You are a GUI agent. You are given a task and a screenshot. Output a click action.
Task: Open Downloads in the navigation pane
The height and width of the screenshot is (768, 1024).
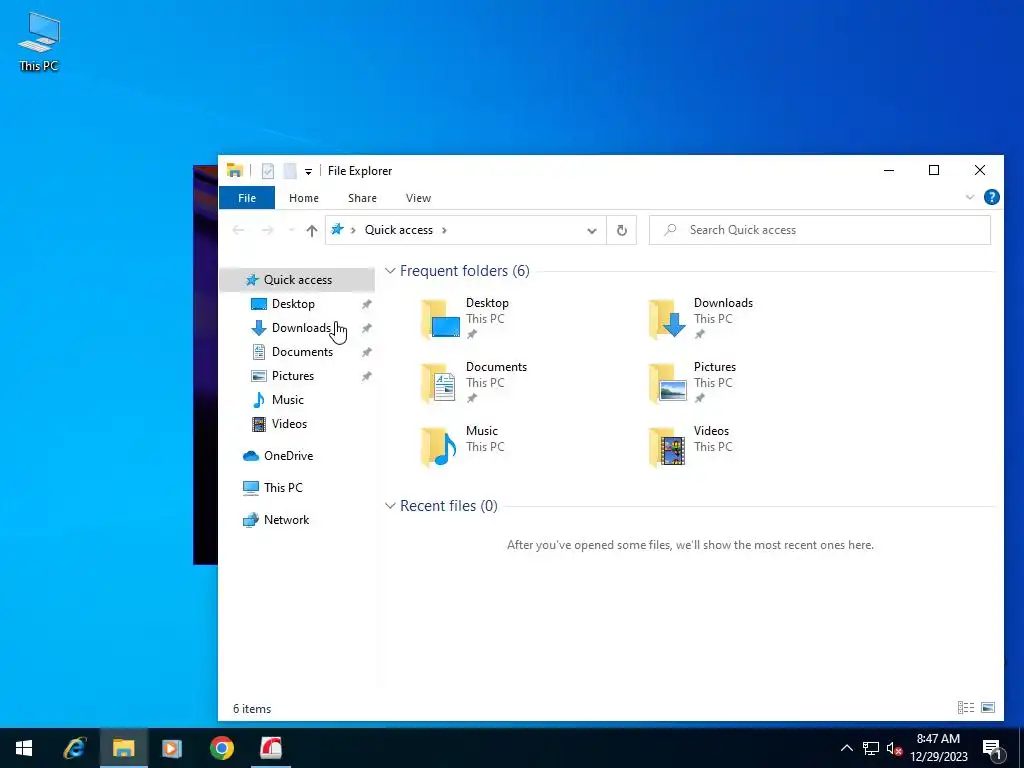tap(300, 328)
